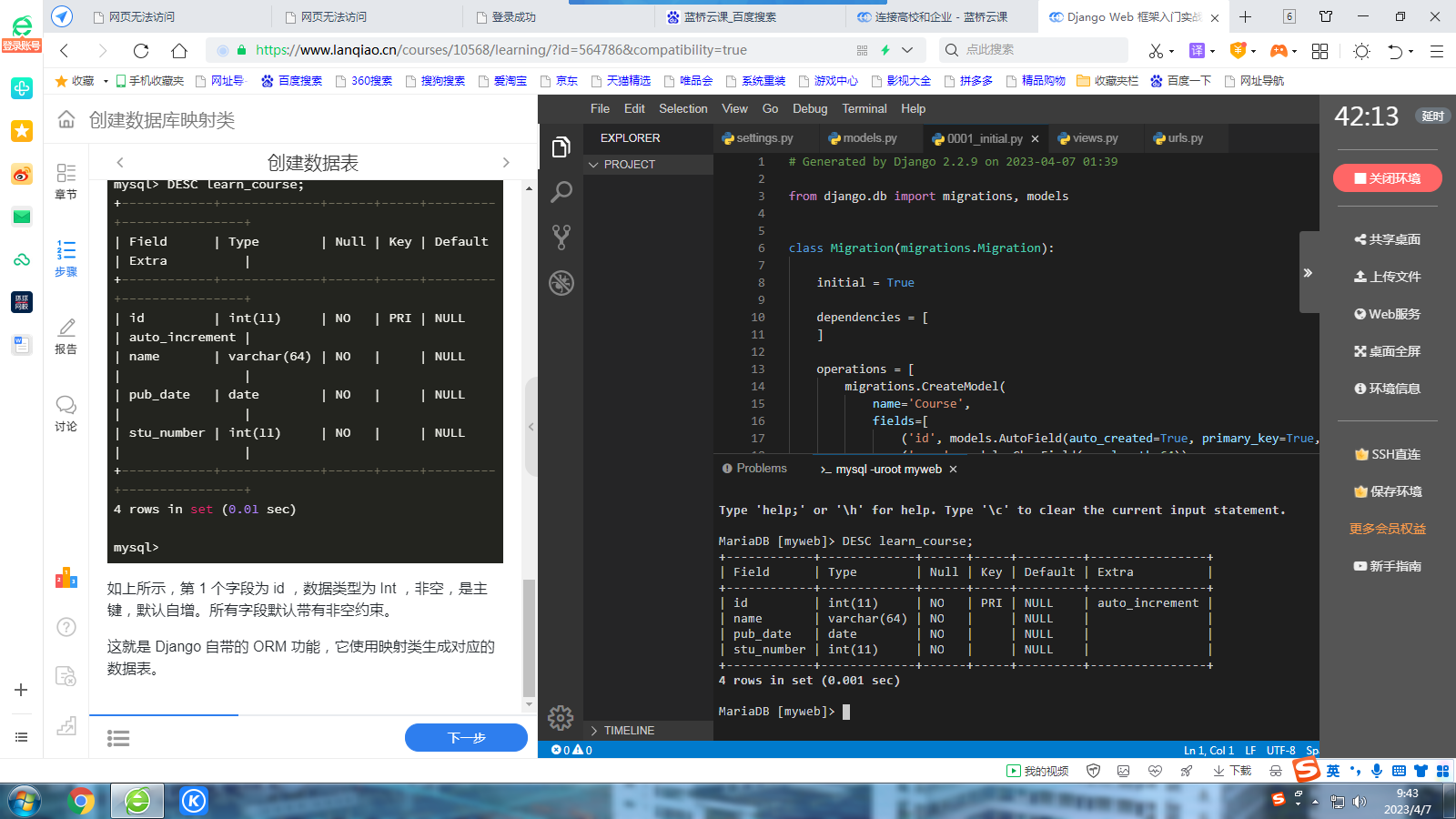Viewport: 1456px width, 819px height.
Task: Open the 更多会员权益 link
Action: (1387, 529)
